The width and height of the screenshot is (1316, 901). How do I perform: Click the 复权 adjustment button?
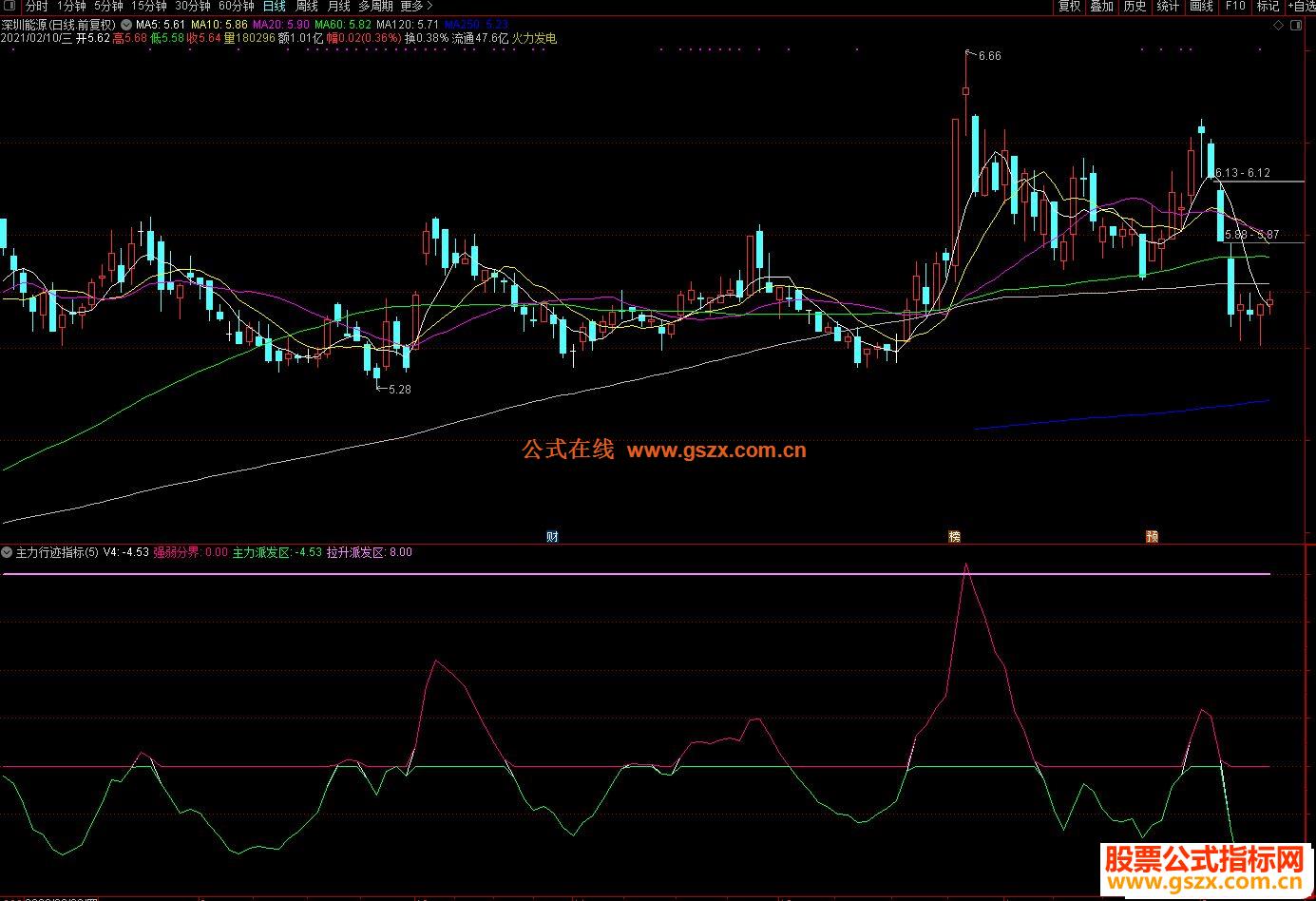(x=1069, y=7)
